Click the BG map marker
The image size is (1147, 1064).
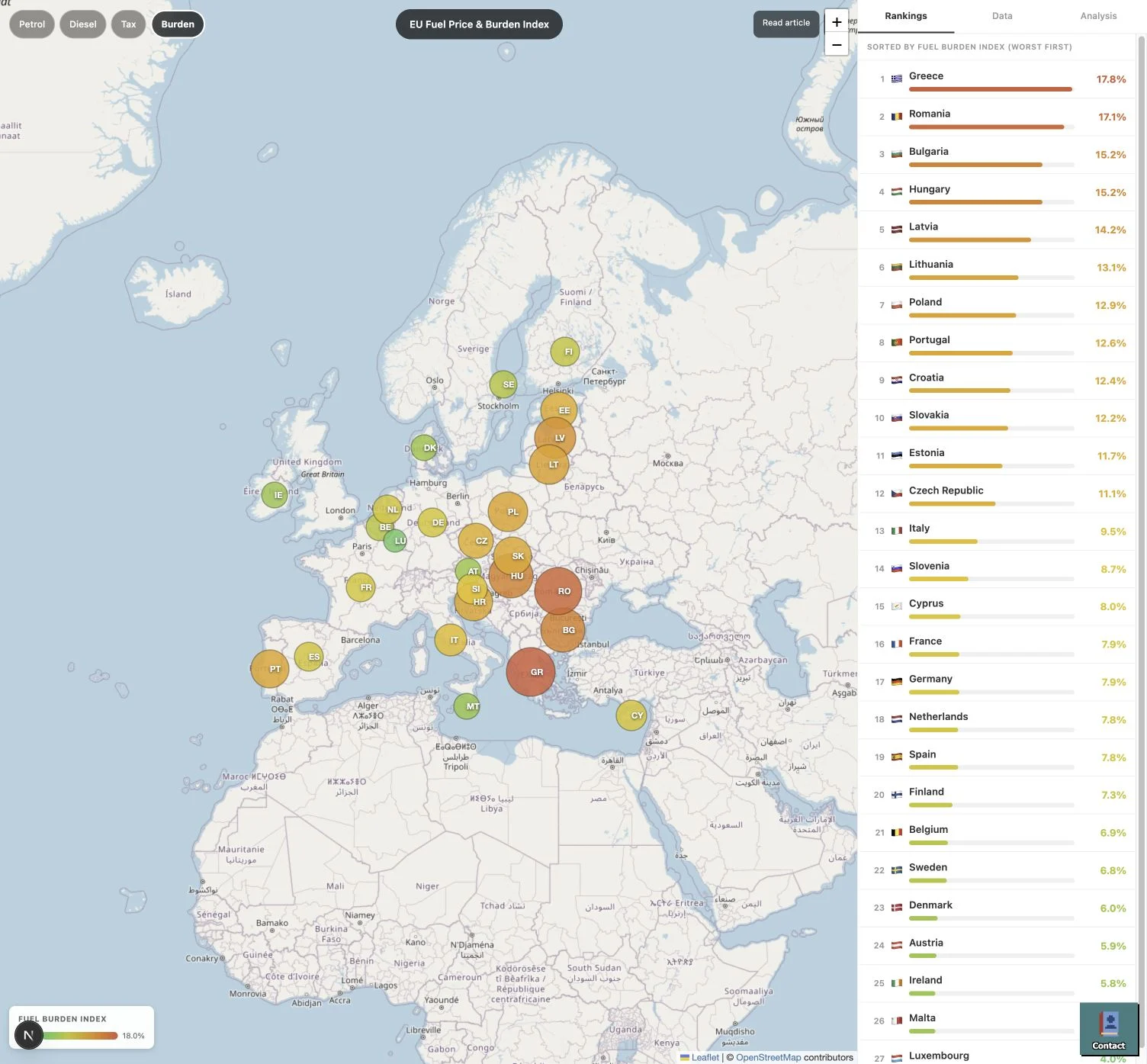click(563, 630)
